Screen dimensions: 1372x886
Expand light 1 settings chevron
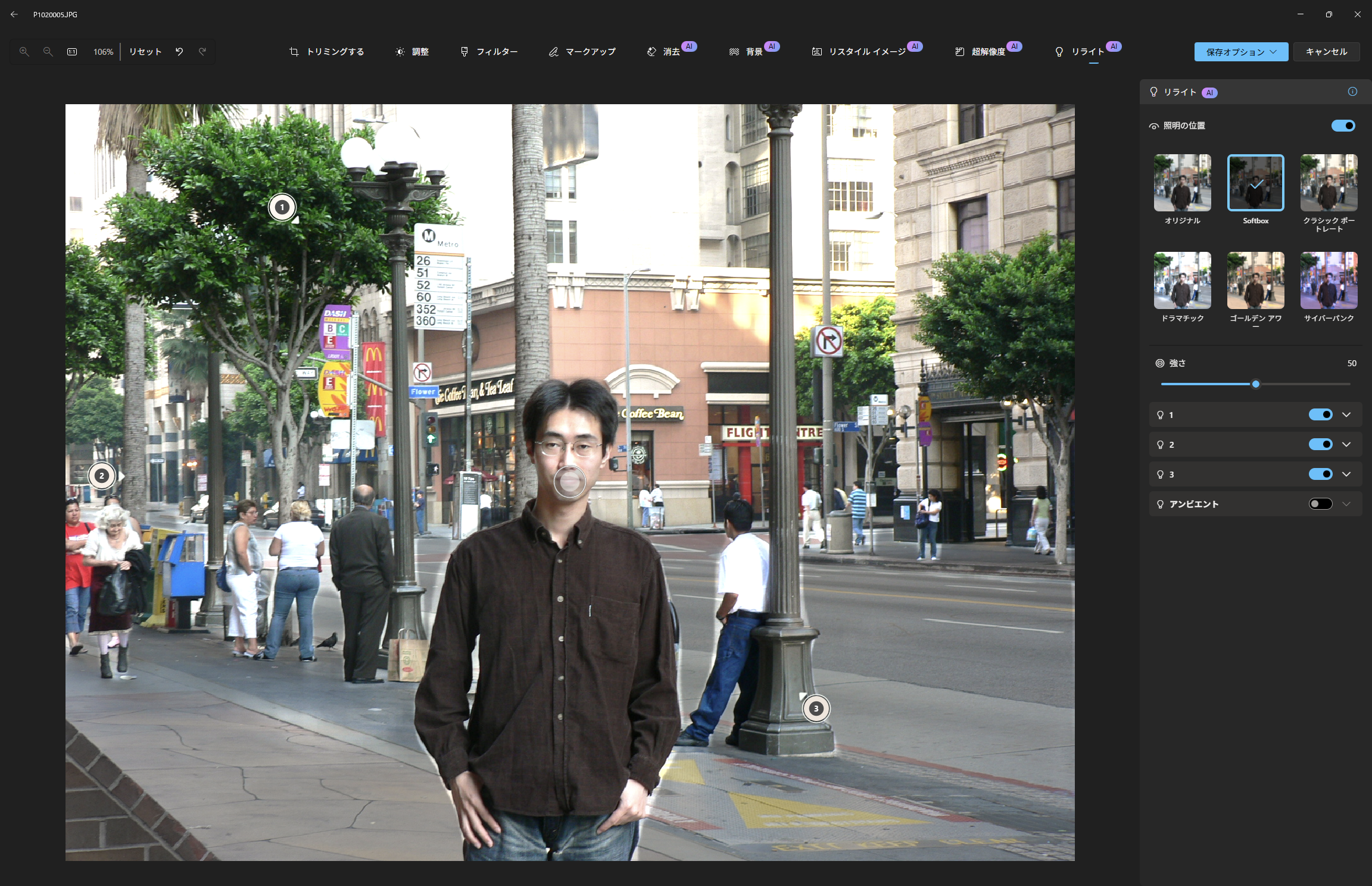(x=1346, y=414)
